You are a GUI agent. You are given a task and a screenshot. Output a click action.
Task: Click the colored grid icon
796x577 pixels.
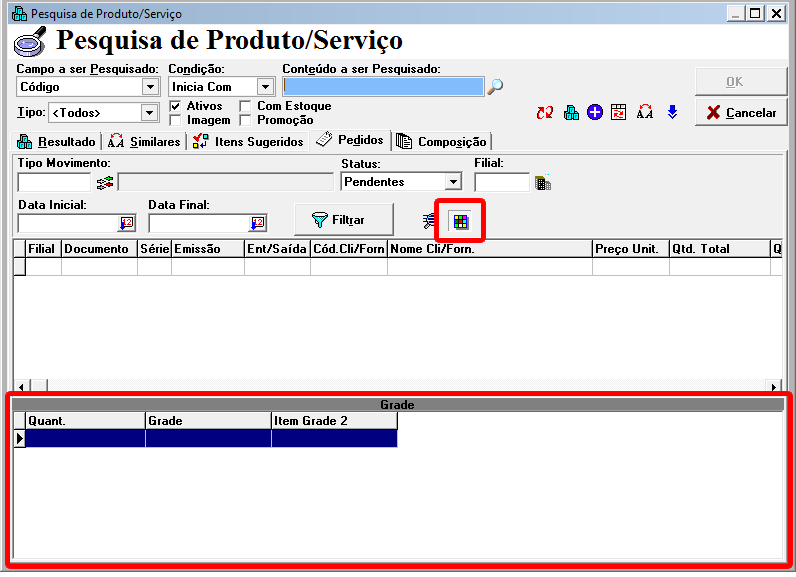461,220
